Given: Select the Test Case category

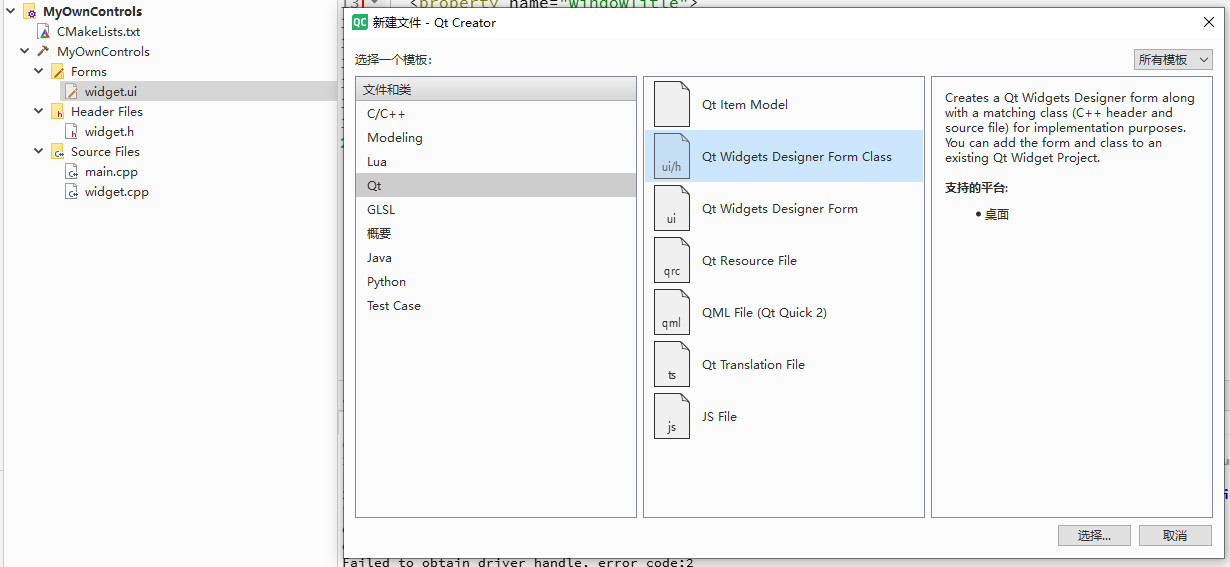Looking at the screenshot, I should coord(394,305).
